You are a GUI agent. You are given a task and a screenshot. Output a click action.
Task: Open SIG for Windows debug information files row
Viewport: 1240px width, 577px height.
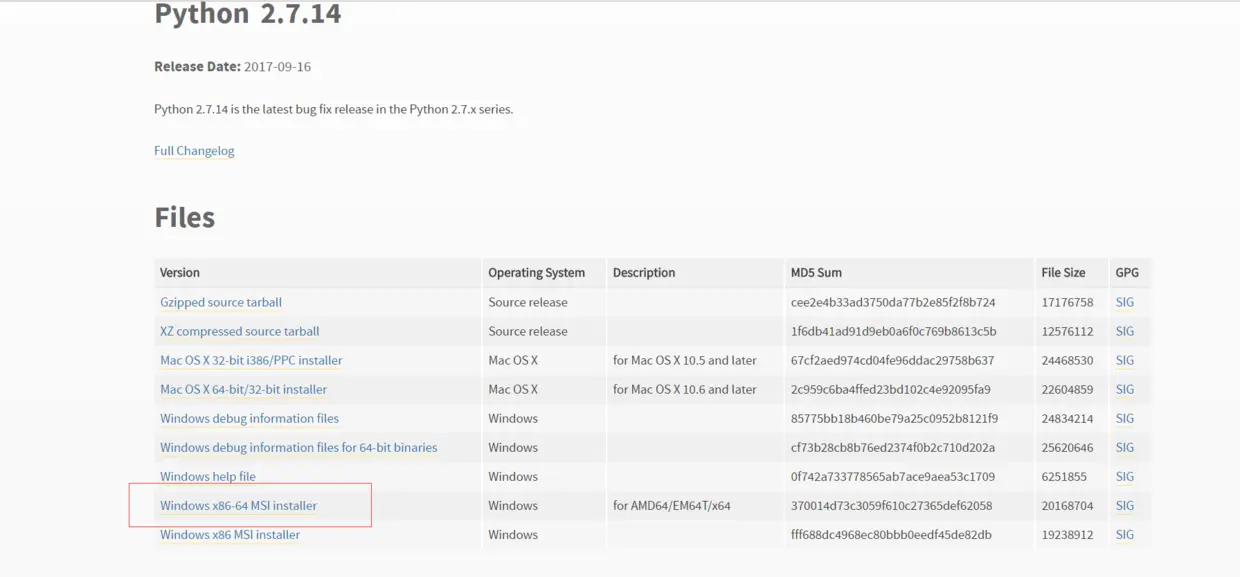1125,418
